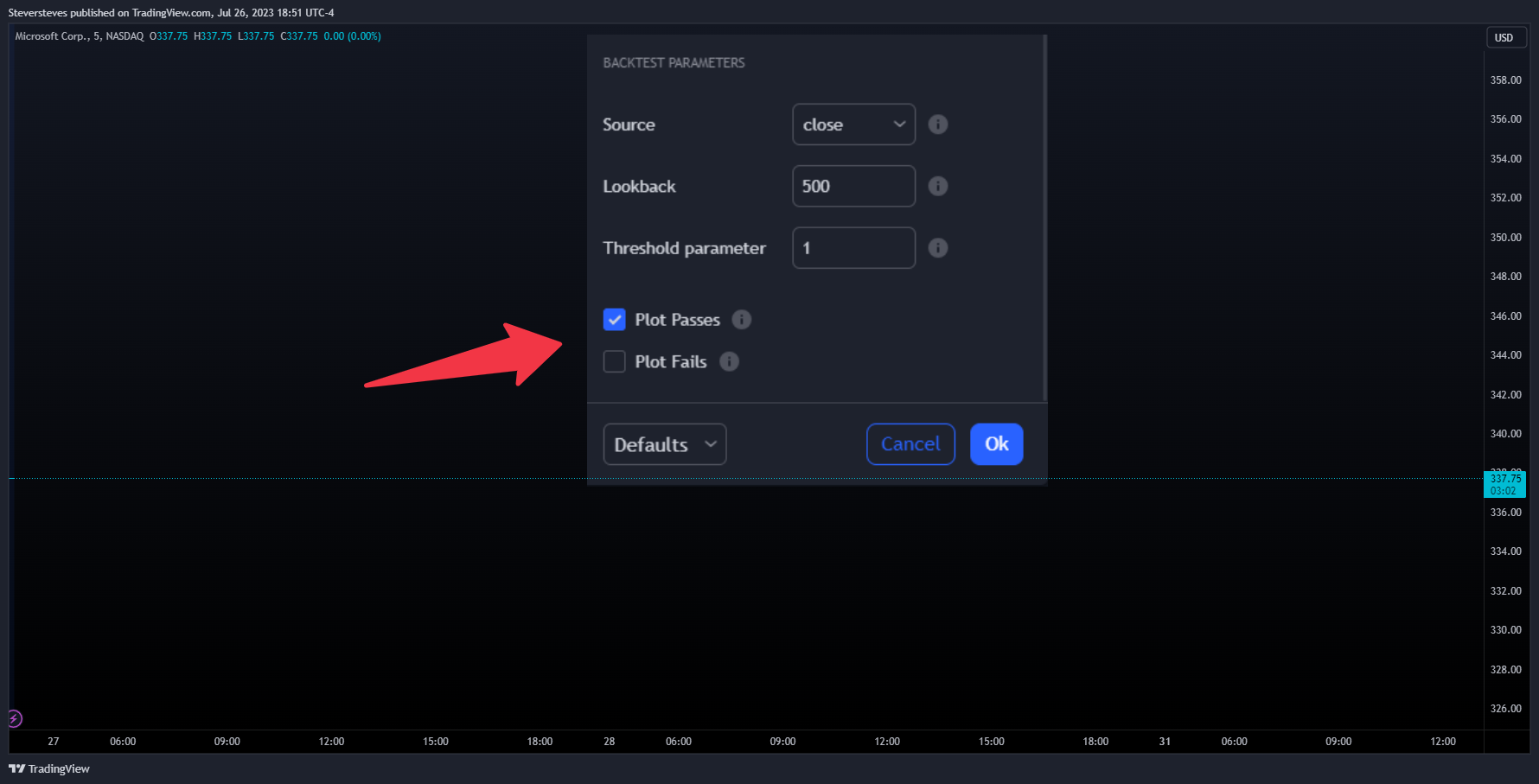This screenshot has width=1539, height=784.
Task: Click the lightning bolt icon at chart bottom-left
Action: click(15, 718)
